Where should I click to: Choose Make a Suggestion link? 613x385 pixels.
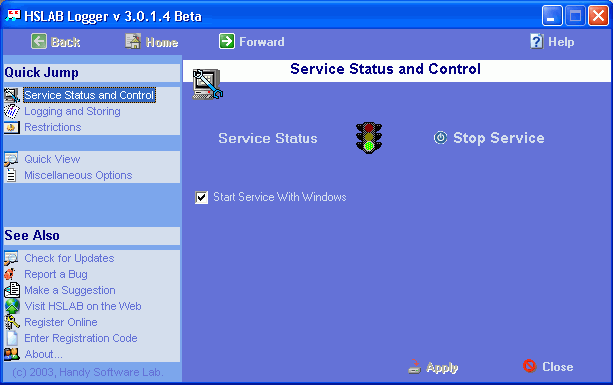coord(70,290)
